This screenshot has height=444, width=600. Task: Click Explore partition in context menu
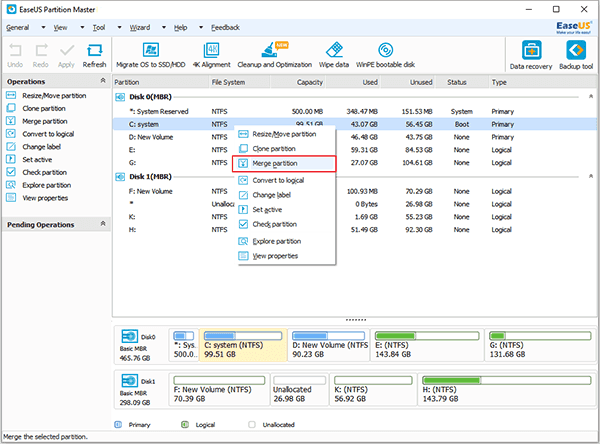coord(277,241)
